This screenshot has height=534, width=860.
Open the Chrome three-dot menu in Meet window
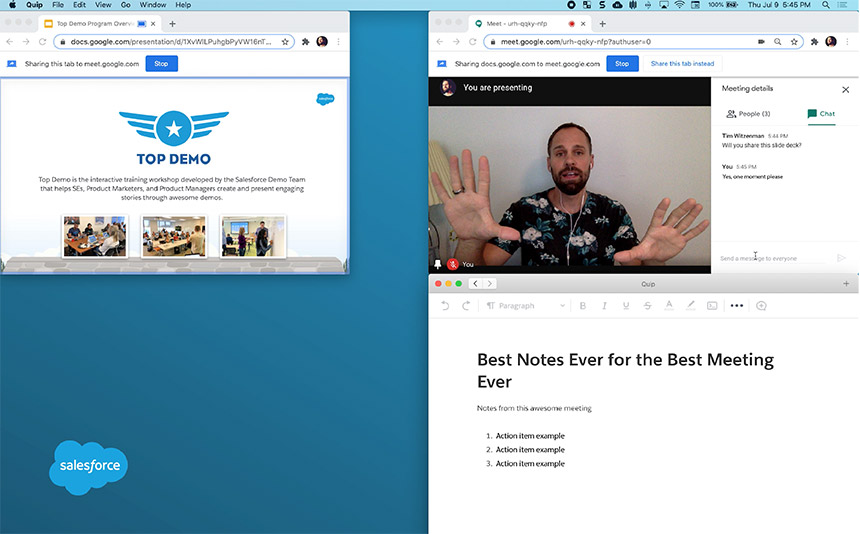point(848,42)
